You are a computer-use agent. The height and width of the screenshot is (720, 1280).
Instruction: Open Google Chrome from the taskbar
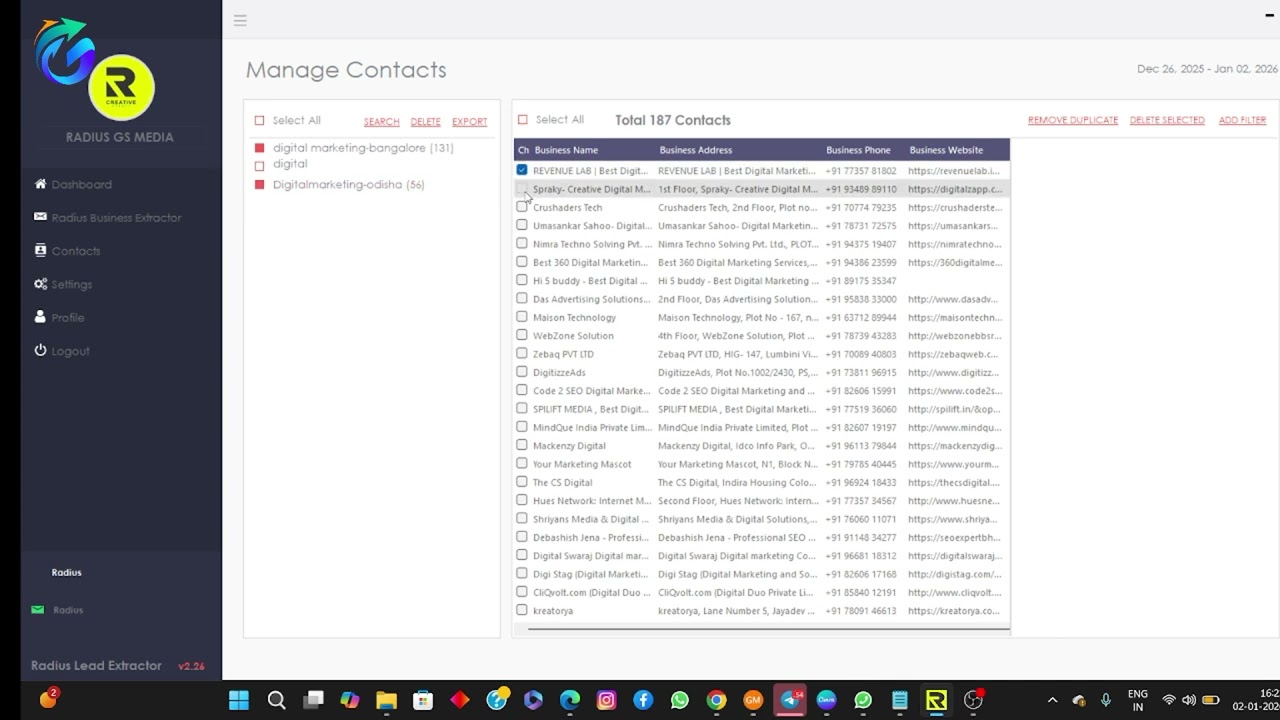click(716, 700)
